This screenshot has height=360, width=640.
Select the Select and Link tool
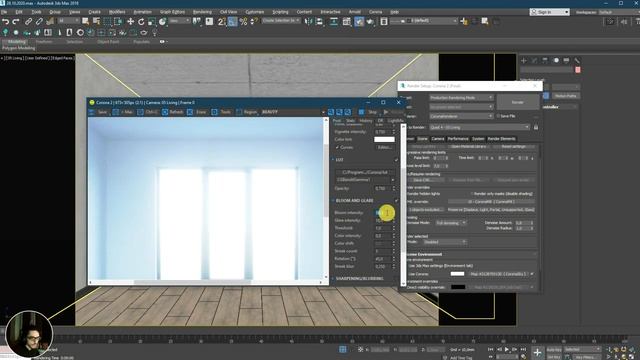point(28,21)
